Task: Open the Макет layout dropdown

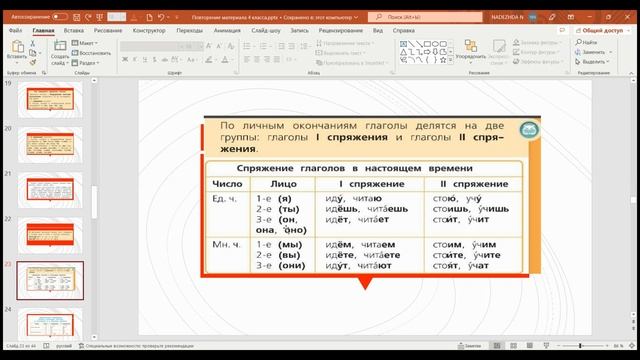Action: (84, 43)
